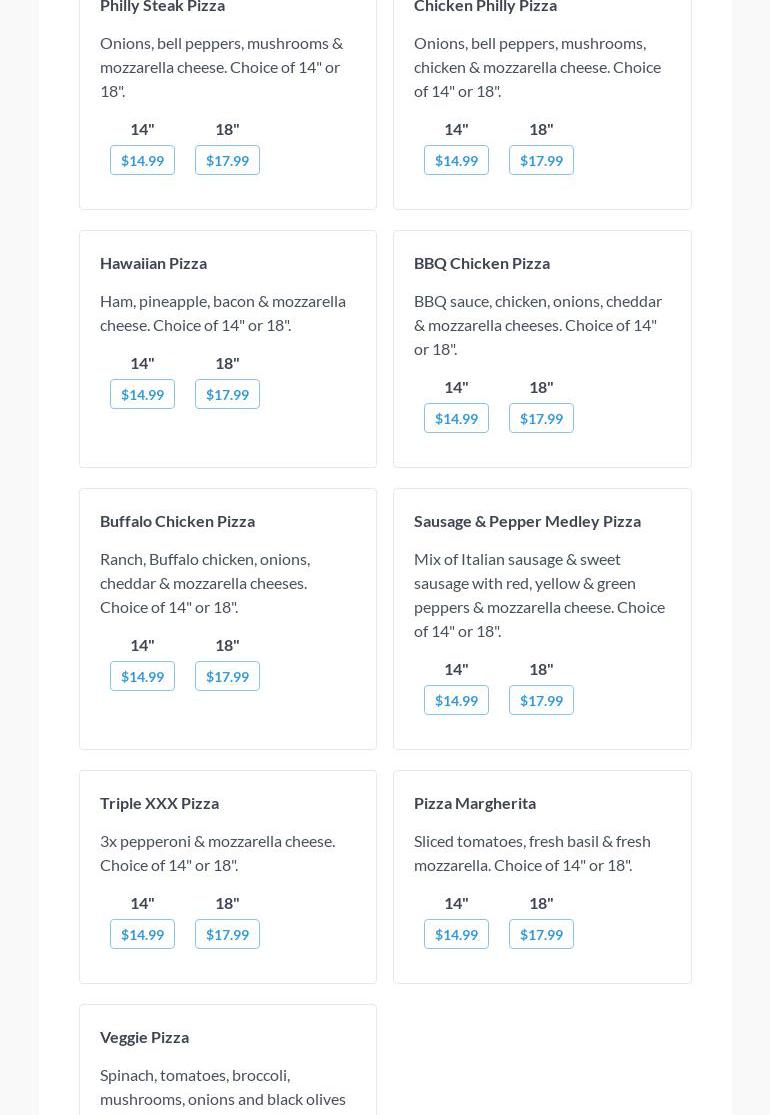Order 14" Buffalo Chicken Pizza
Viewport: 770px width, 1115px height.
tap(142, 676)
